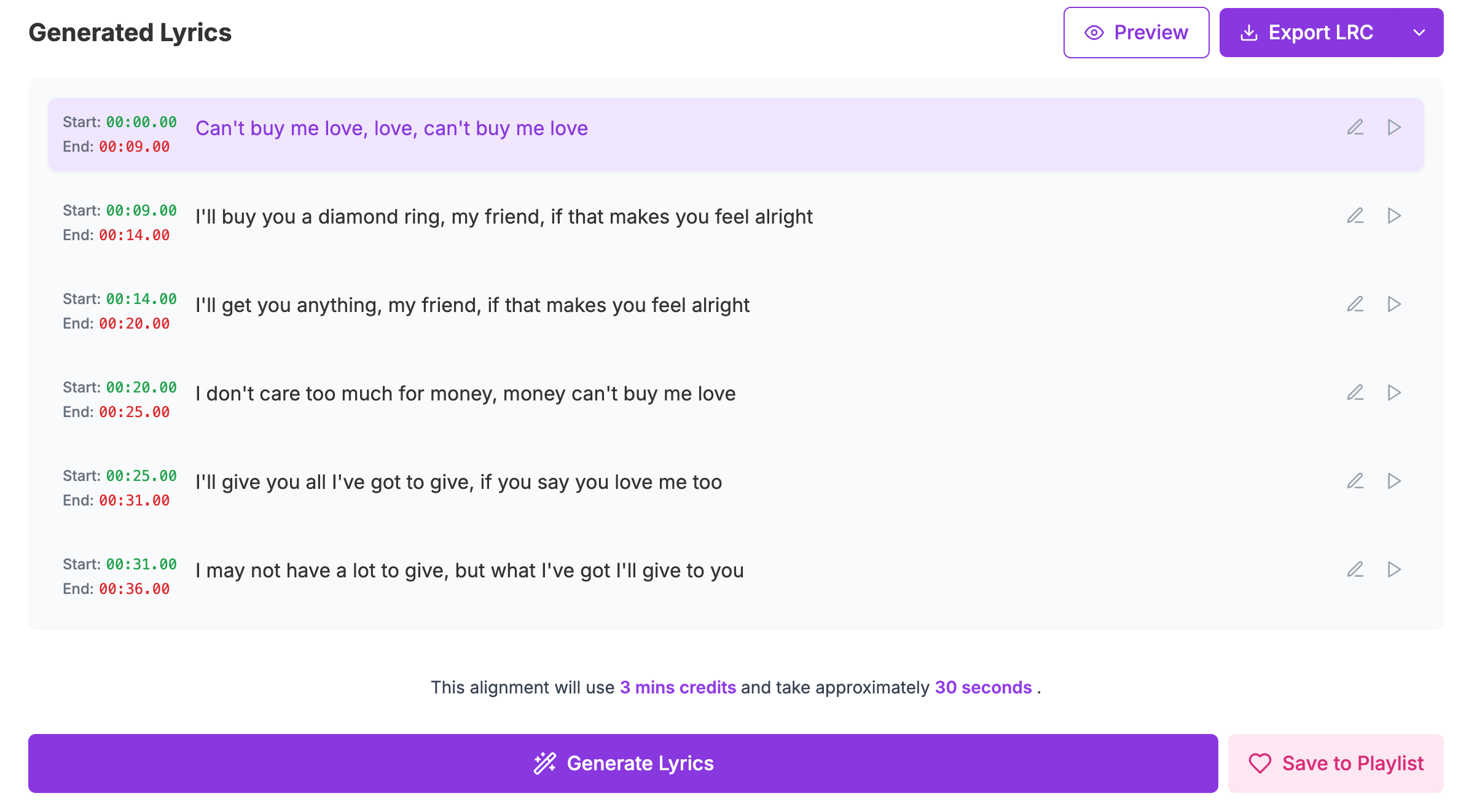
Task: Click the end time 00:25.00
Action: 135,412
